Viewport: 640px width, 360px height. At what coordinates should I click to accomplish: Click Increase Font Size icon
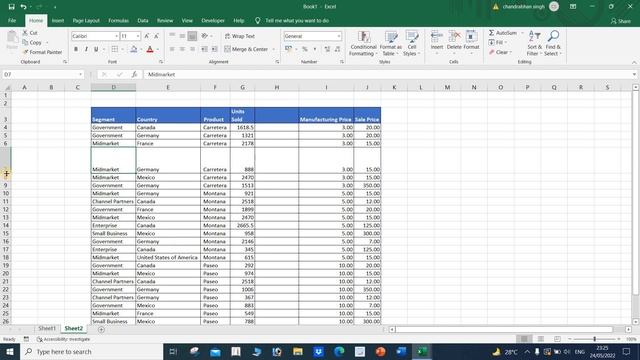147,36
